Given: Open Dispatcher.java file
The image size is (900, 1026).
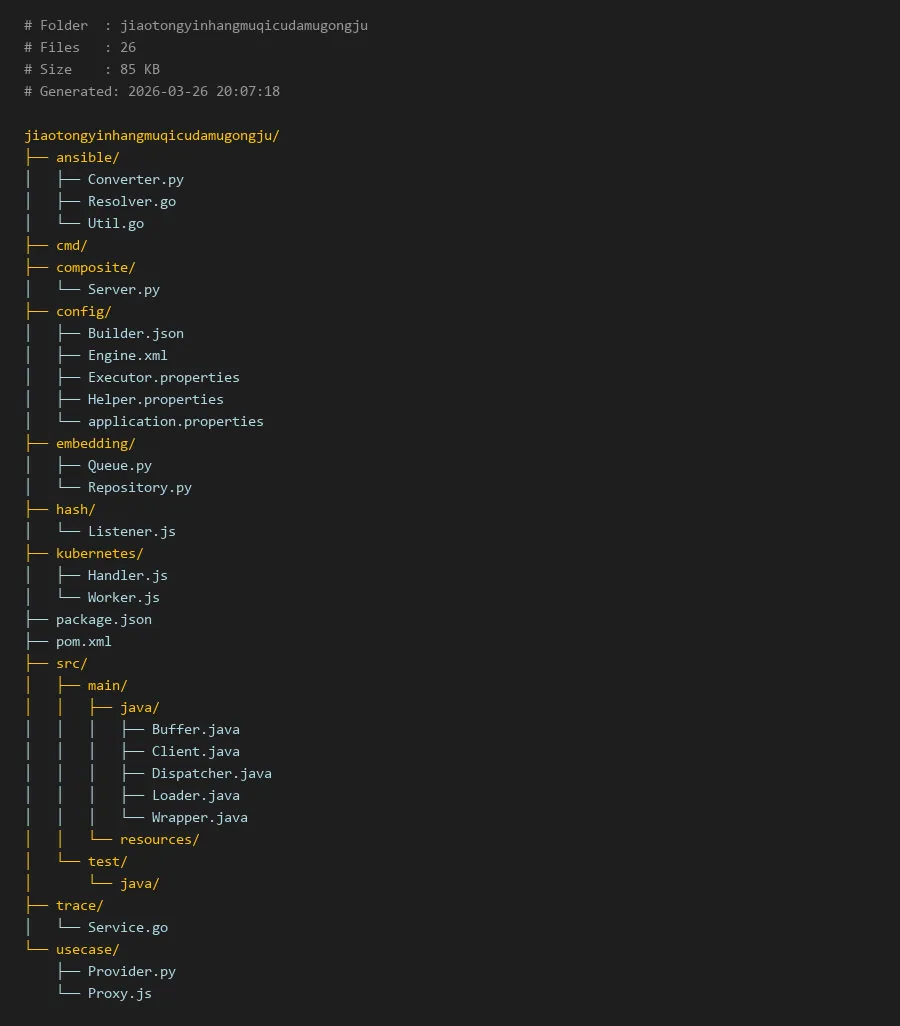Looking at the screenshot, I should (211, 773).
